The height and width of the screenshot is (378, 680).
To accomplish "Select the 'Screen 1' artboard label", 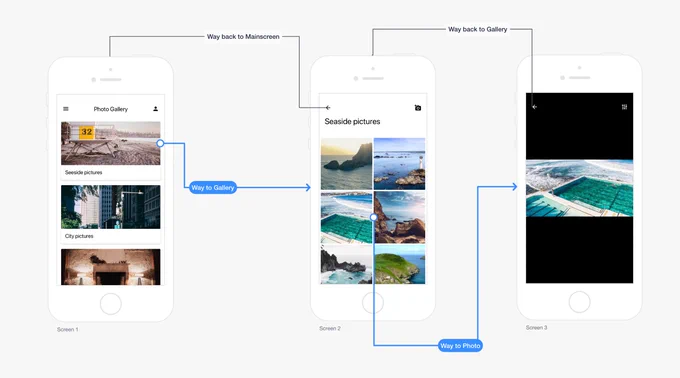I will (x=68, y=329).
